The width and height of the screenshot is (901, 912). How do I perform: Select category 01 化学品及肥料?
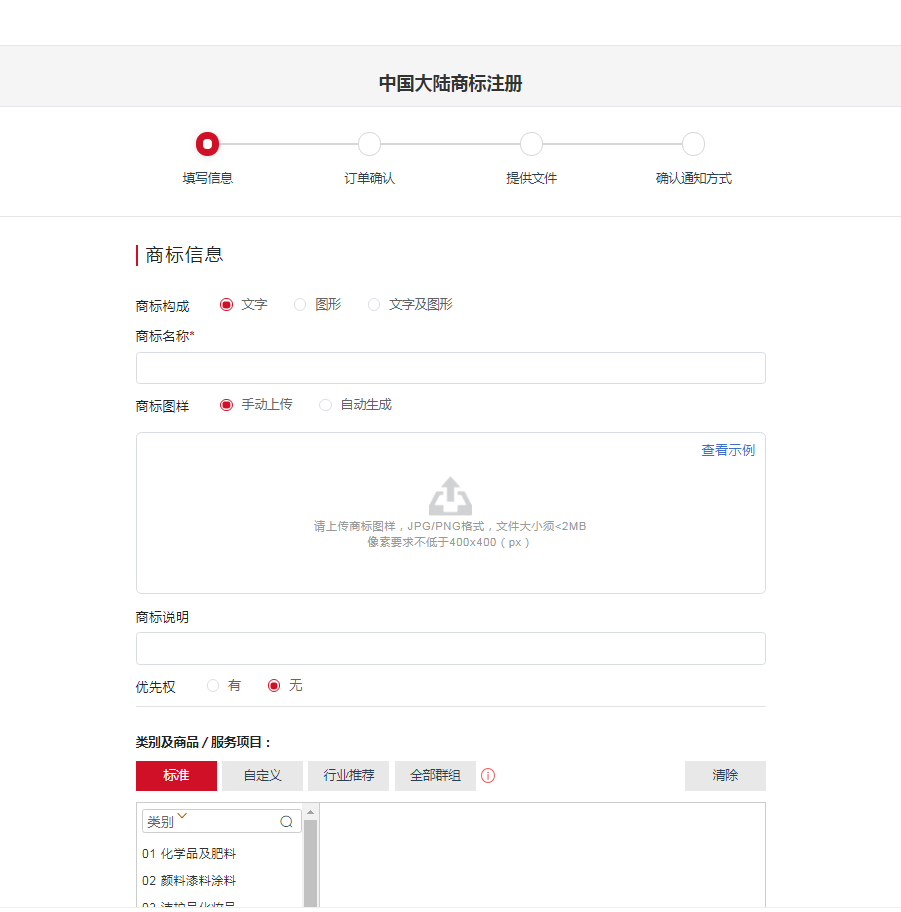[189, 854]
